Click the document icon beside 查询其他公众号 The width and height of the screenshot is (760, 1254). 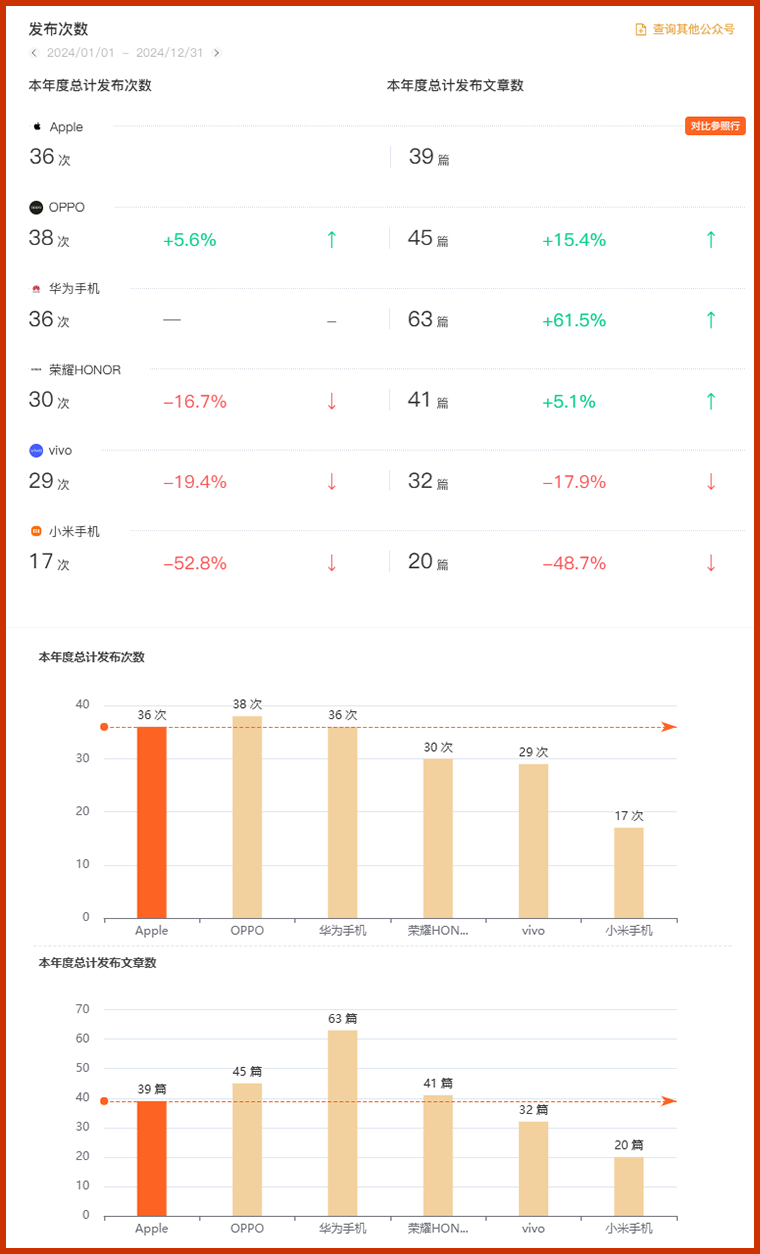(x=641, y=29)
